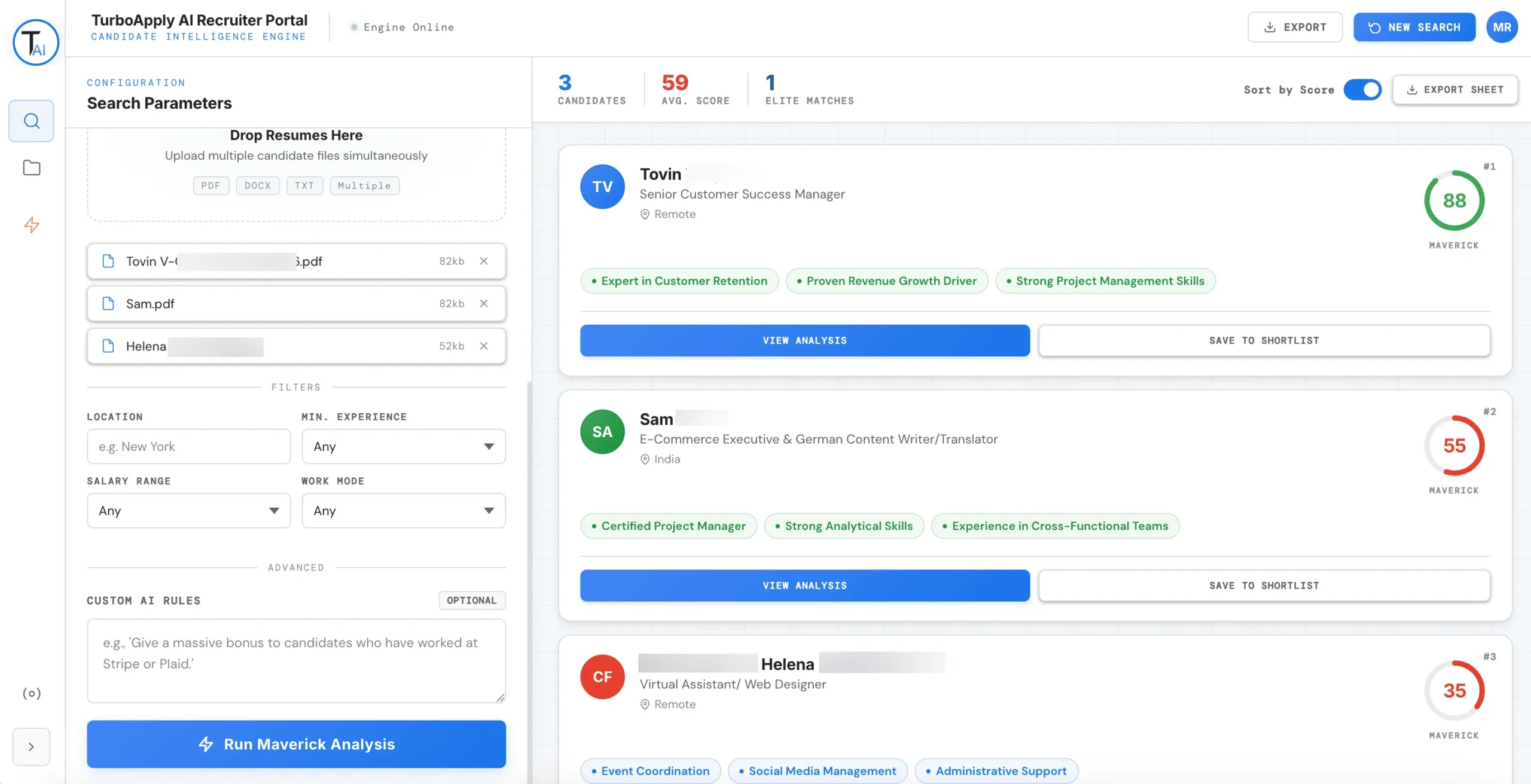Click the broadcast signal icon in sidebar
Image resolution: width=1531 pixels, height=784 pixels.
pos(32,693)
